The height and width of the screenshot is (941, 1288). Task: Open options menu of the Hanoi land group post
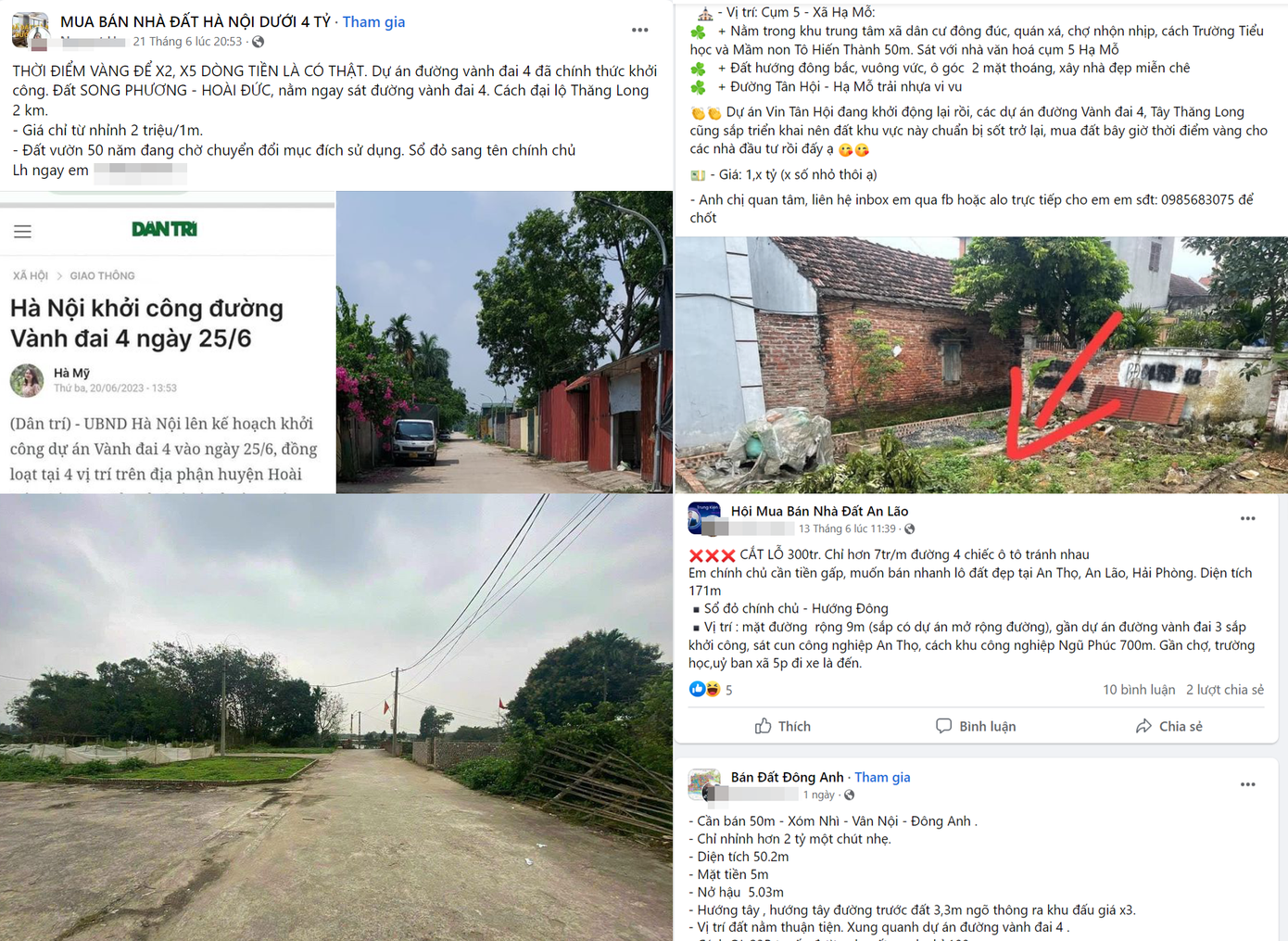tap(640, 30)
